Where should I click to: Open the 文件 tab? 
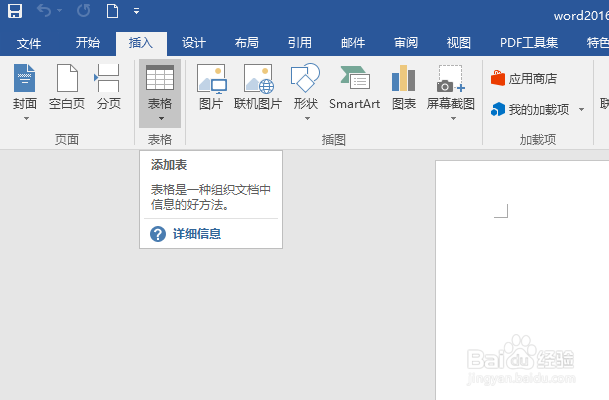tap(28, 43)
